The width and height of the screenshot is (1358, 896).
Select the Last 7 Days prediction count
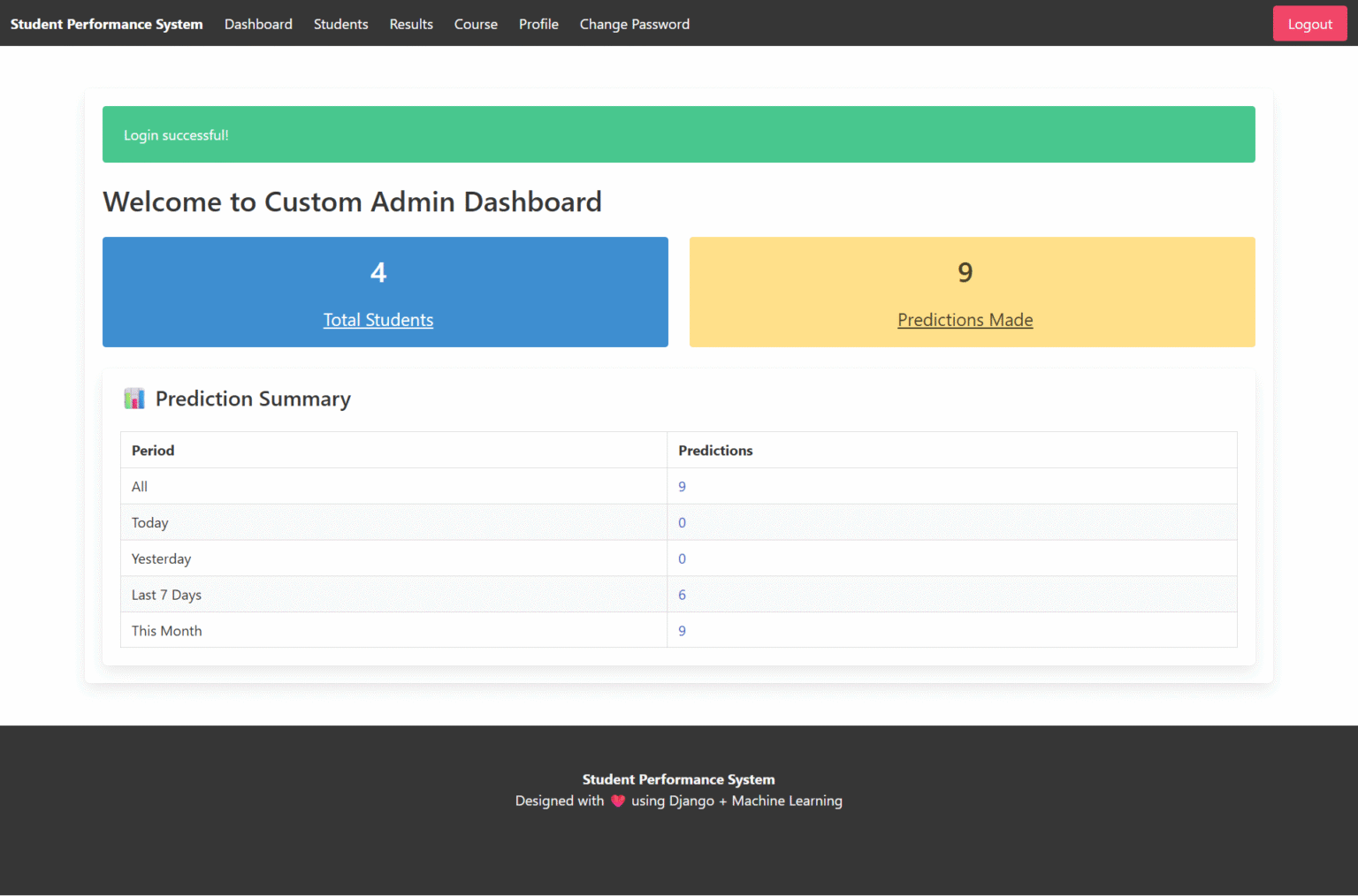pyautogui.click(x=682, y=596)
